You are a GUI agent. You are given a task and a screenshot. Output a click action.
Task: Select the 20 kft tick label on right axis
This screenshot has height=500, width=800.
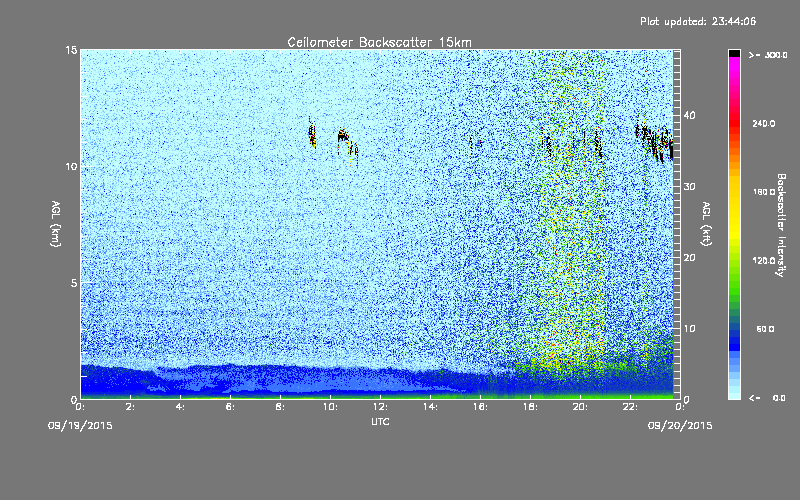pos(689,258)
